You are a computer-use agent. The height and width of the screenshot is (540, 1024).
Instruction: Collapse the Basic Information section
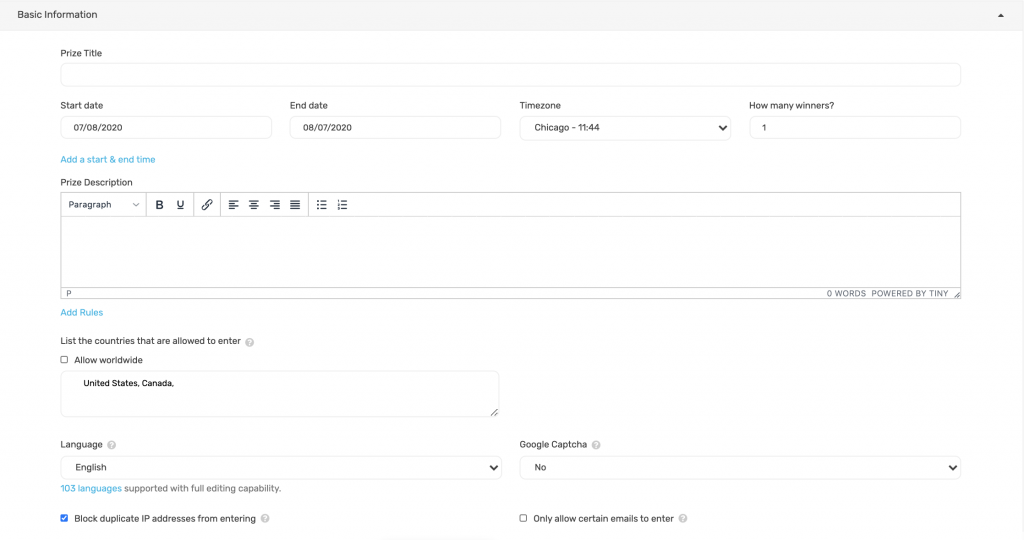tap(1000, 15)
